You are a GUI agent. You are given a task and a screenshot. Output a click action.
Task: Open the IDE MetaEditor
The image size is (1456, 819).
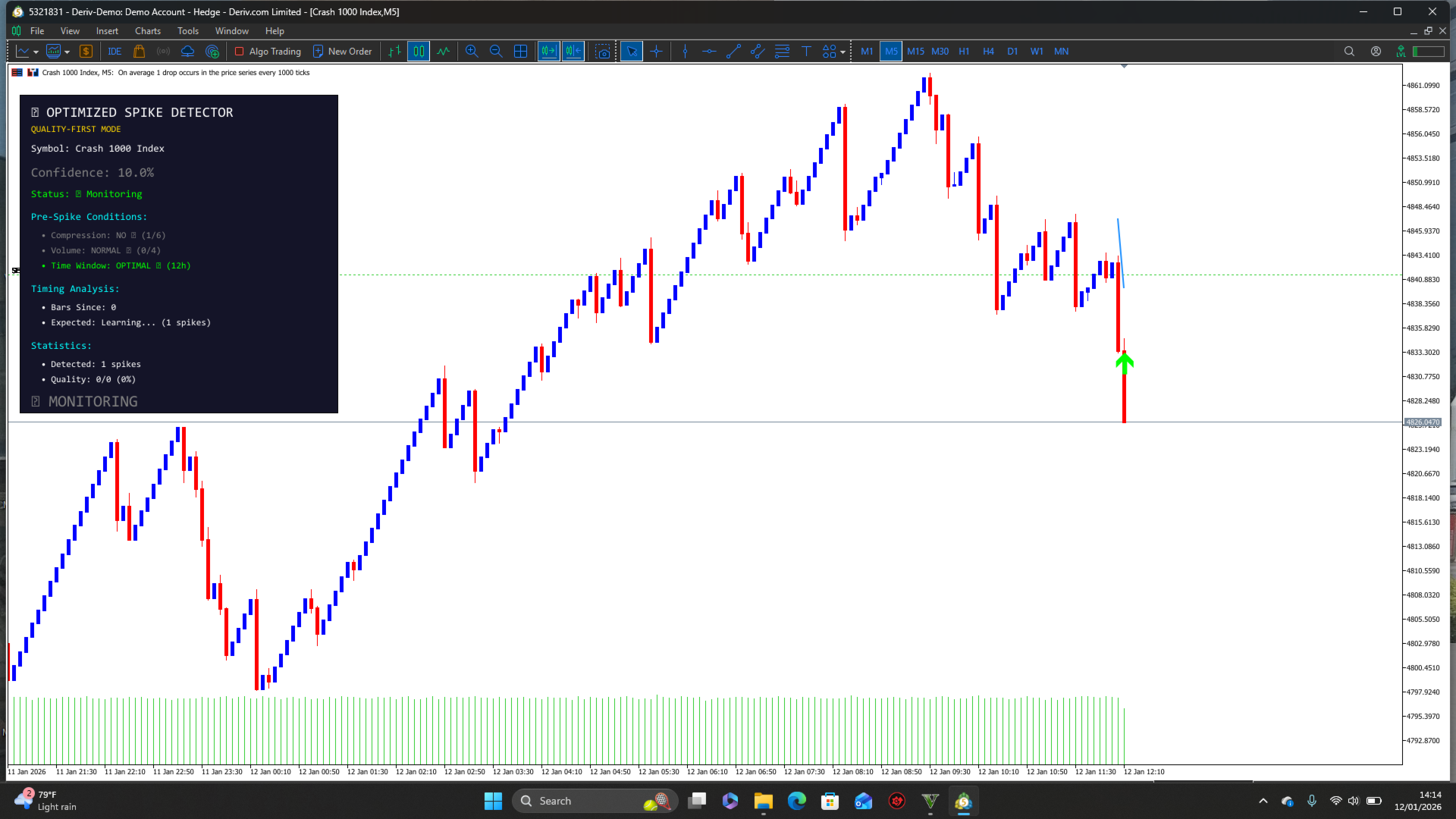pos(115,52)
